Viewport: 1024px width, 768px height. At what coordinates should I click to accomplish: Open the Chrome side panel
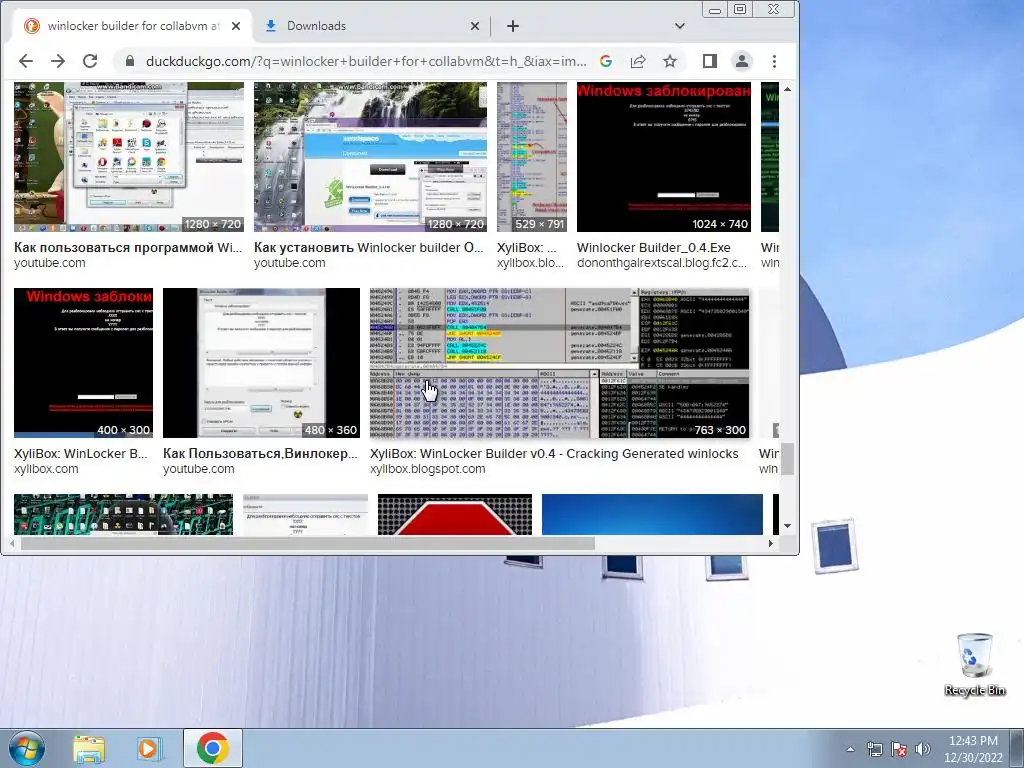710,61
